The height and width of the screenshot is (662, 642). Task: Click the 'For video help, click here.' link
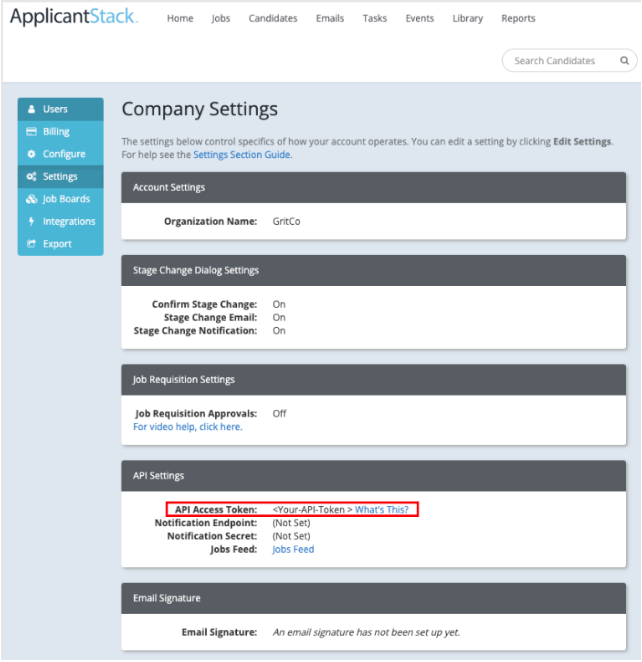[188, 427]
